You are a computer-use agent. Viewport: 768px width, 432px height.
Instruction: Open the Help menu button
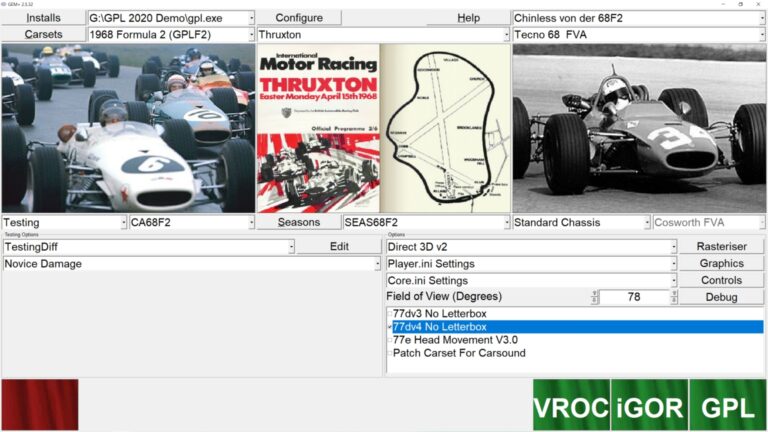point(468,18)
